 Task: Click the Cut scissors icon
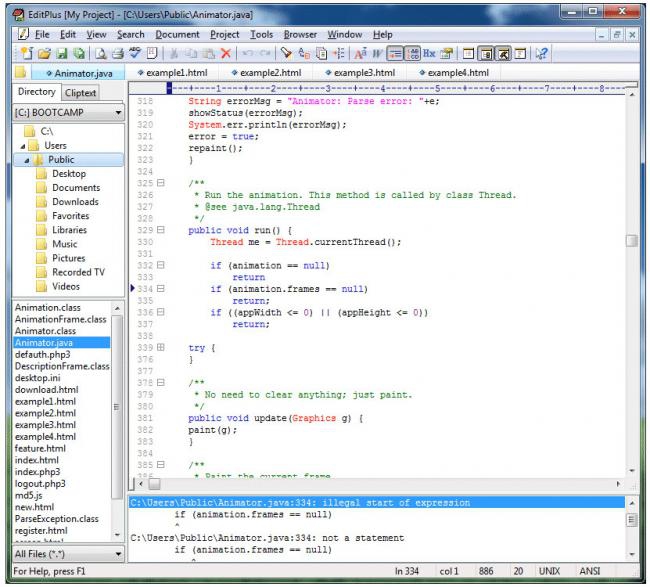point(174,53)
